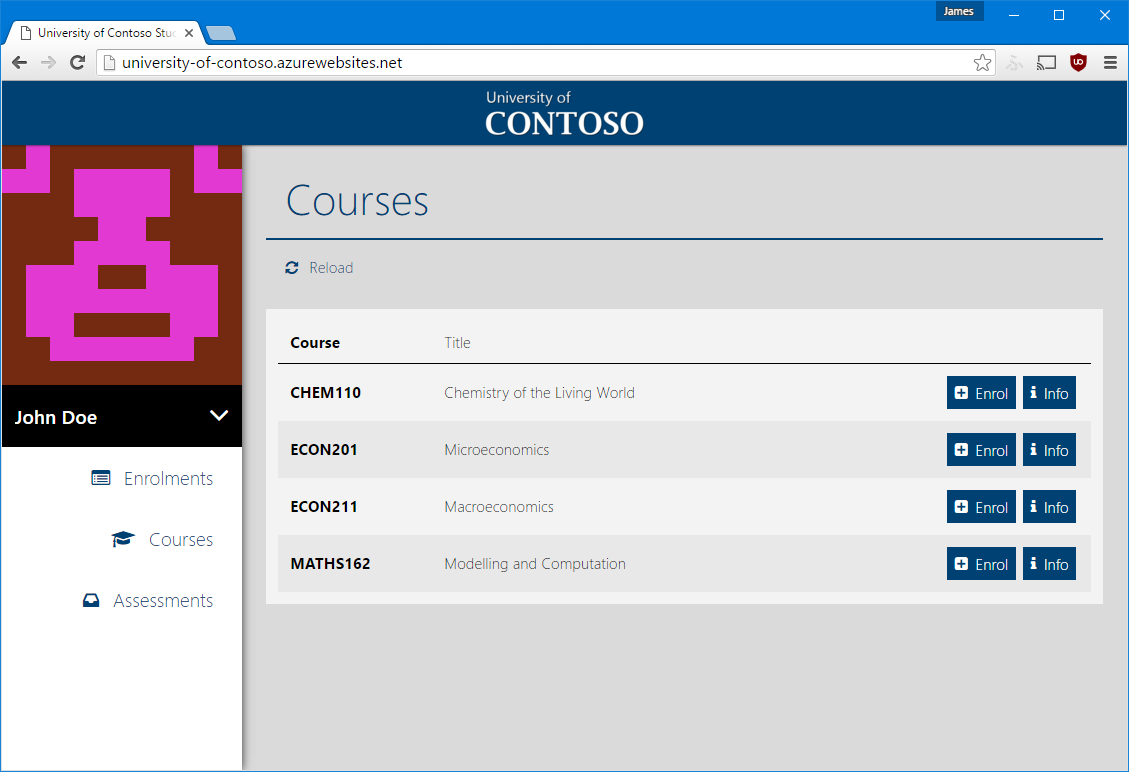Open a new browser tab
The image size is (1129, 772).
point(220,33)
